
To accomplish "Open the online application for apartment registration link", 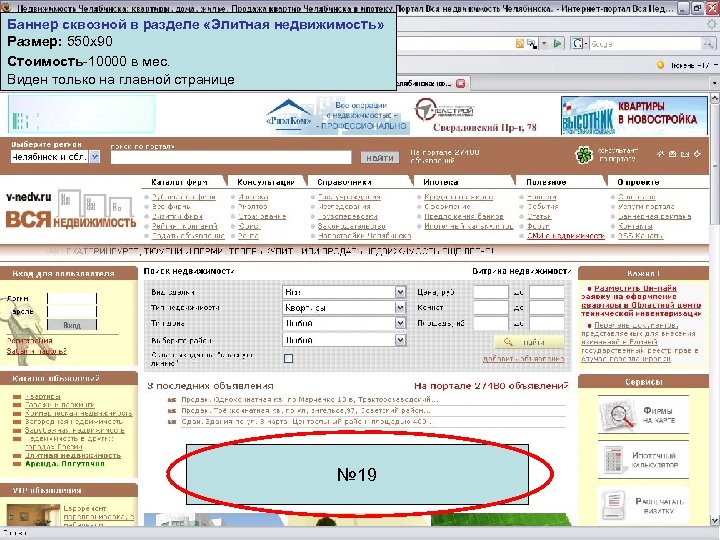I will coord(641,301).
